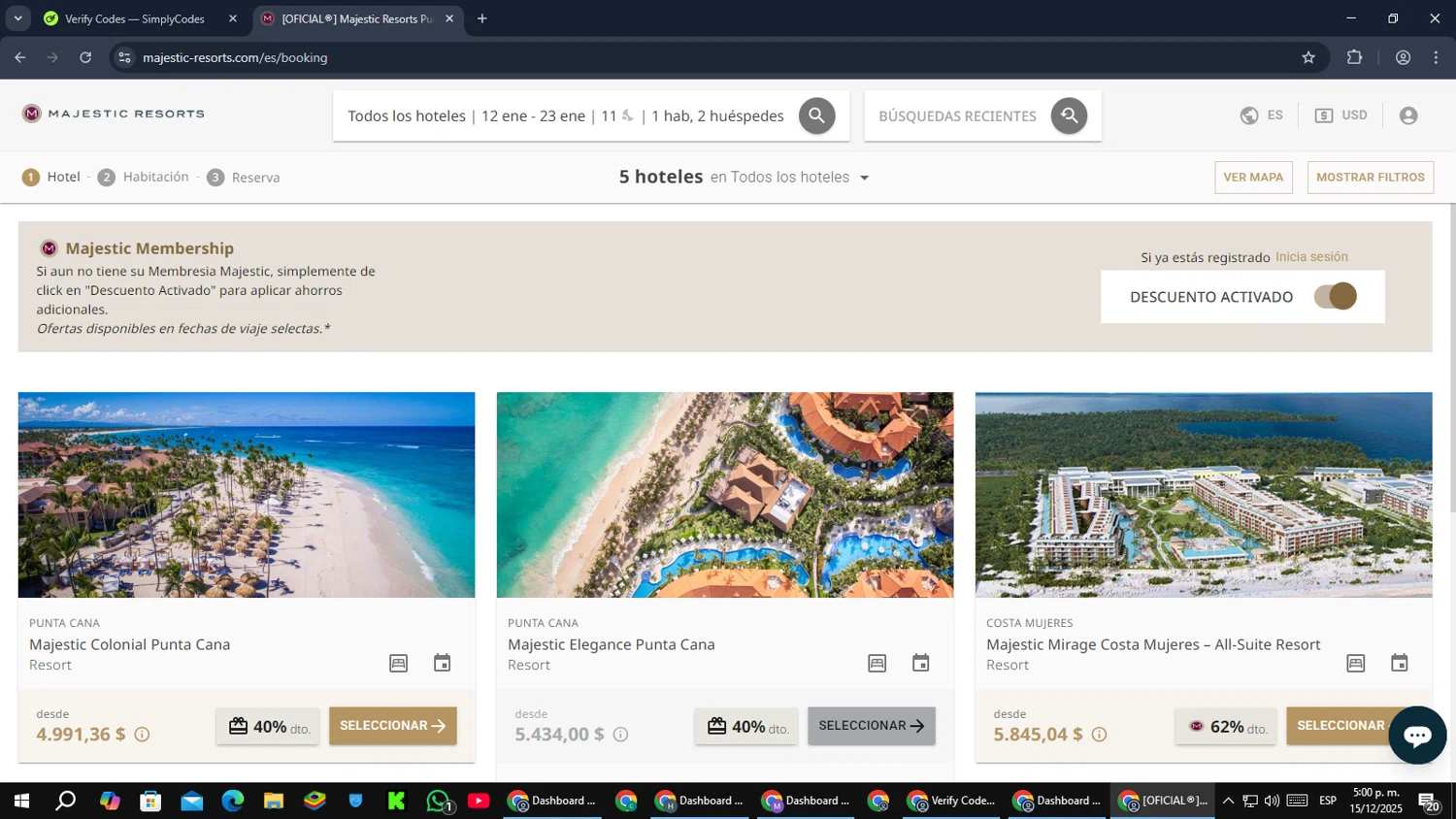Click the MOSTRAR FILTROS button
The image size is (1456, 819).
[1371, 178]
